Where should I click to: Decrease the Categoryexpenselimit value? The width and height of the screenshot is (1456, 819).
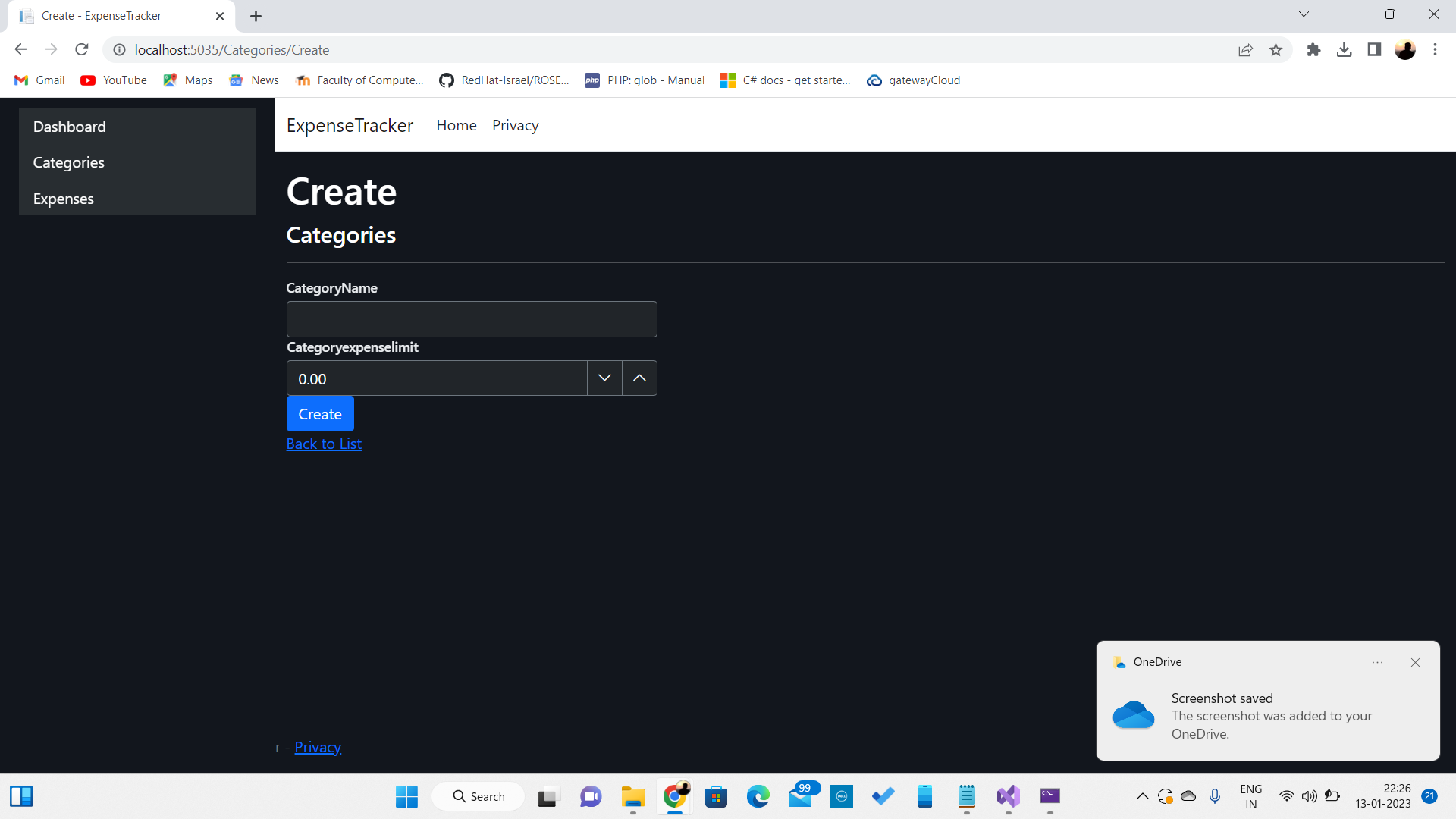point(604,378)
